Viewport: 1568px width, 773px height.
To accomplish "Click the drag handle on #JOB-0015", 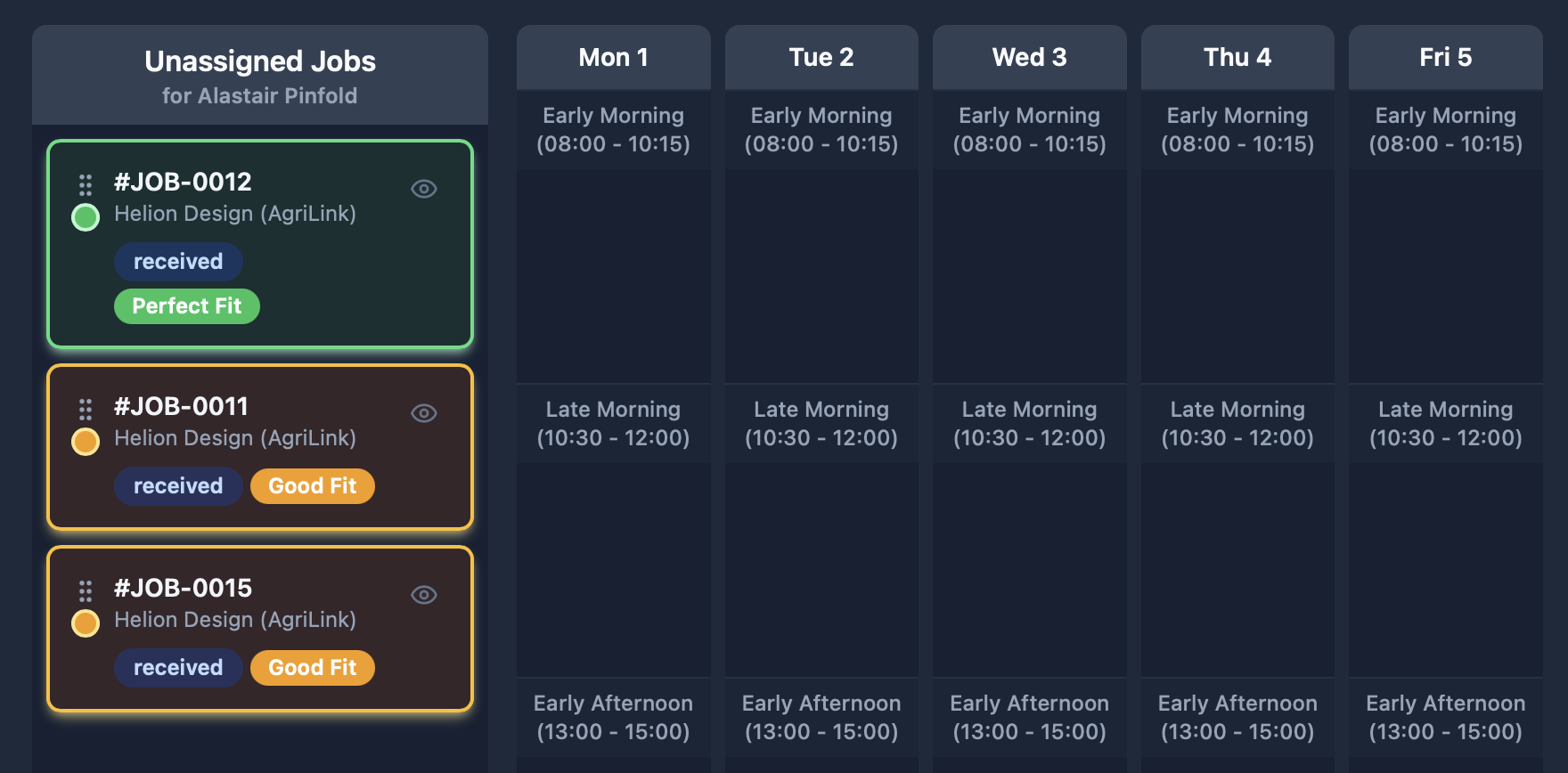I will [x=86, y=591].
